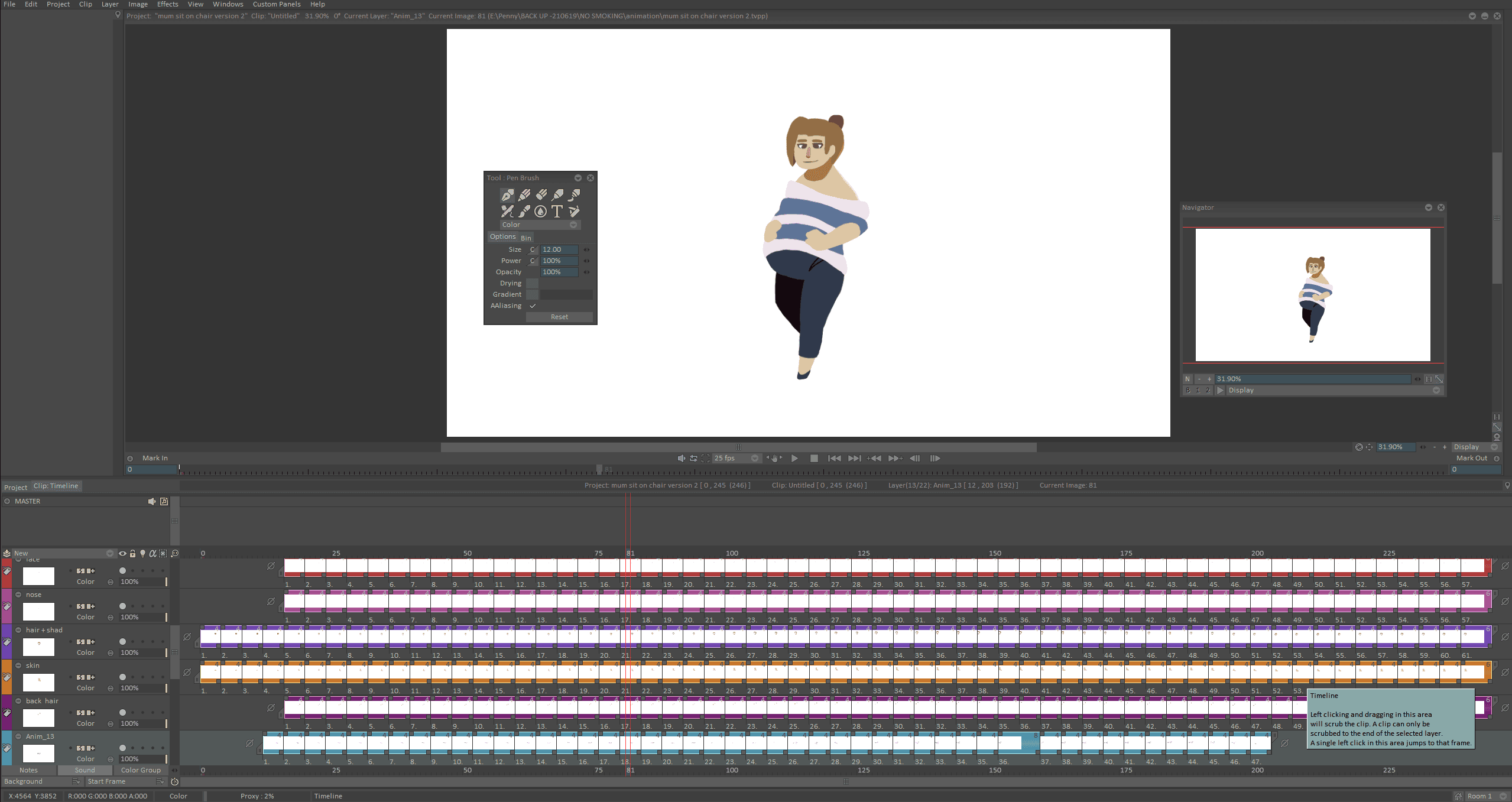Click the Notes button
Screen dimensions: 1512x802
click(x=28, y=771)
